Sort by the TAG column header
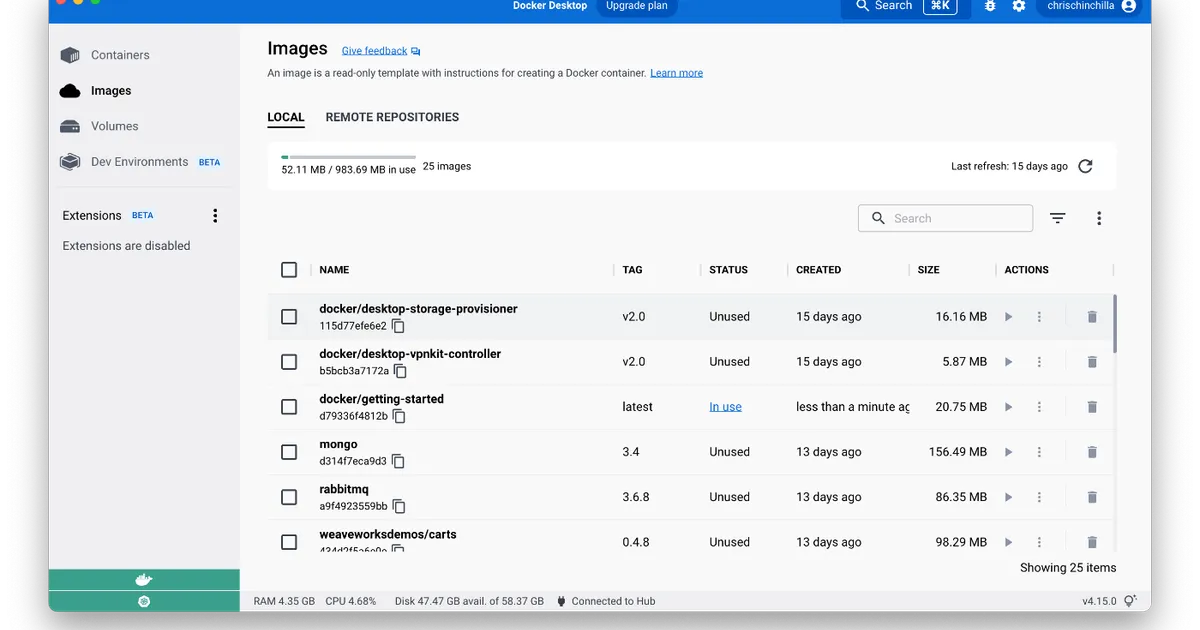Image resolution: width=1200 pixels, height=630 pixels. pos(632,270)
